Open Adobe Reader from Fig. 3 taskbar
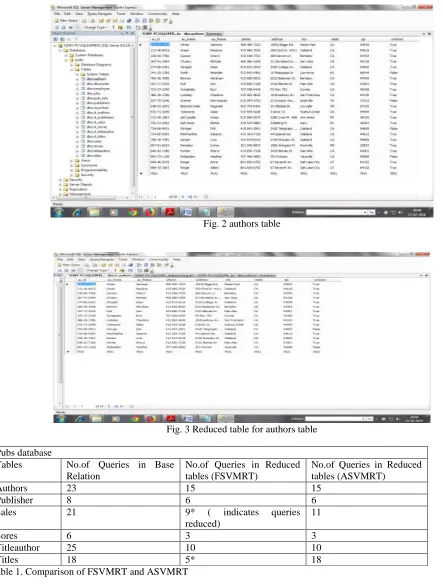443x585 pixels. 171,419
